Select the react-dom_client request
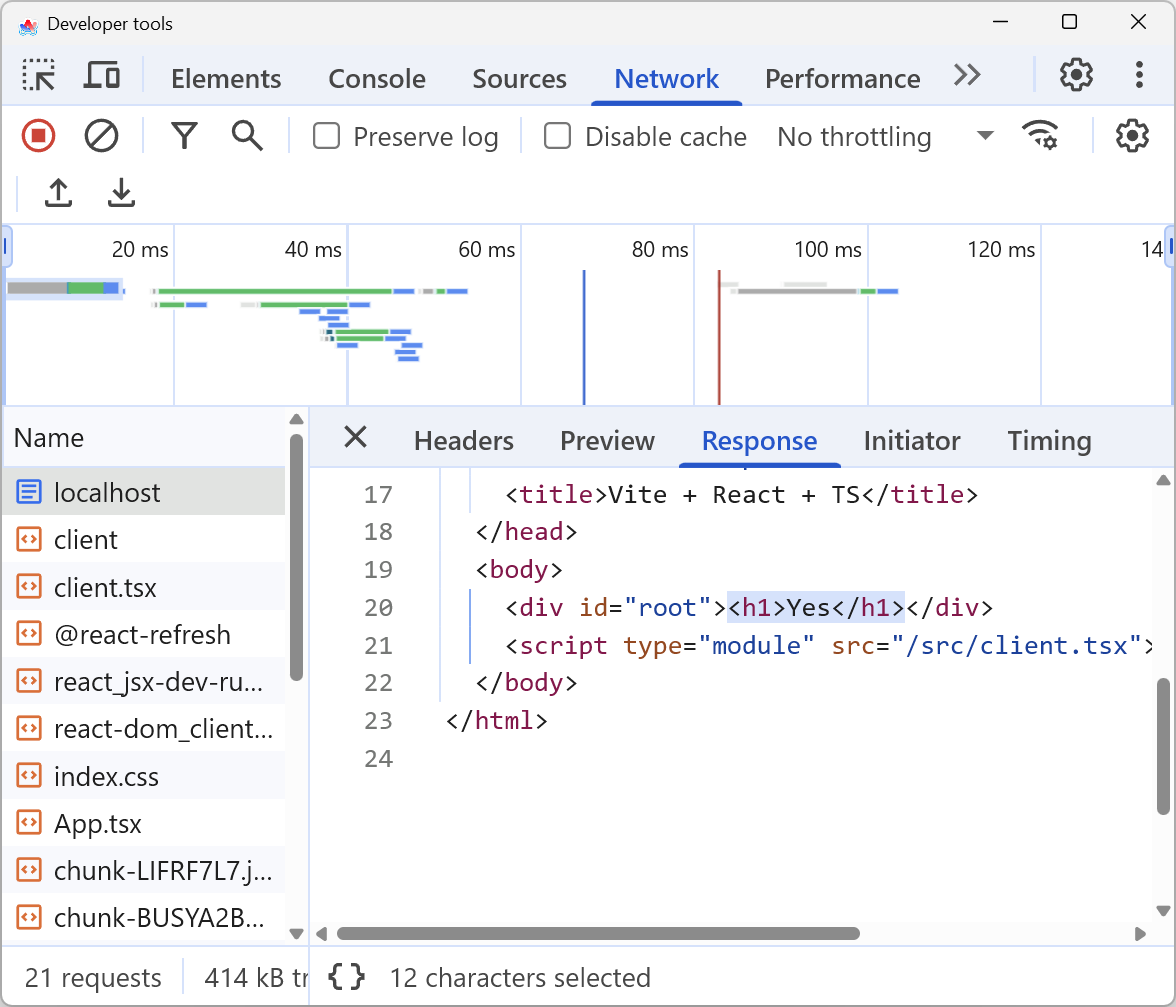Screen dimensions: 1176x1007 (145, 729)
